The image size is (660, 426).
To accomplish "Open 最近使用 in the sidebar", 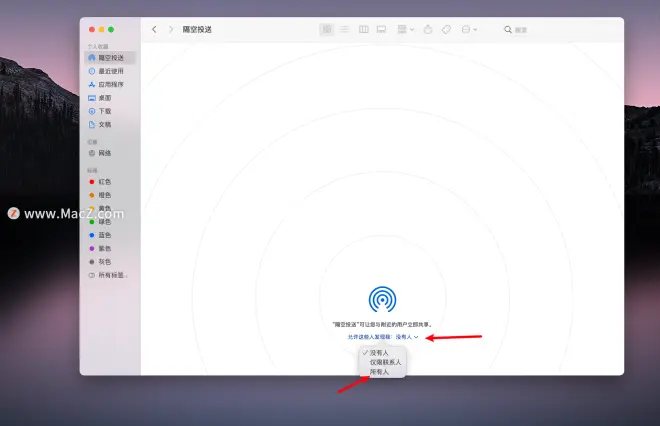I will [x=110, y=71].
